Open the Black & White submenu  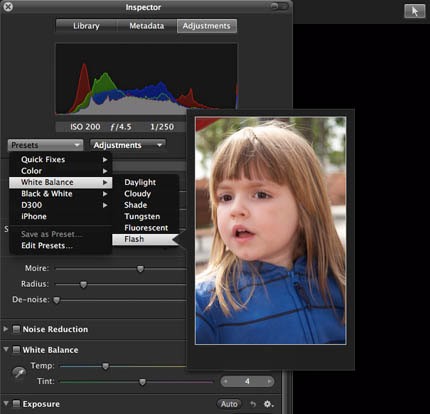coord(60,194)
